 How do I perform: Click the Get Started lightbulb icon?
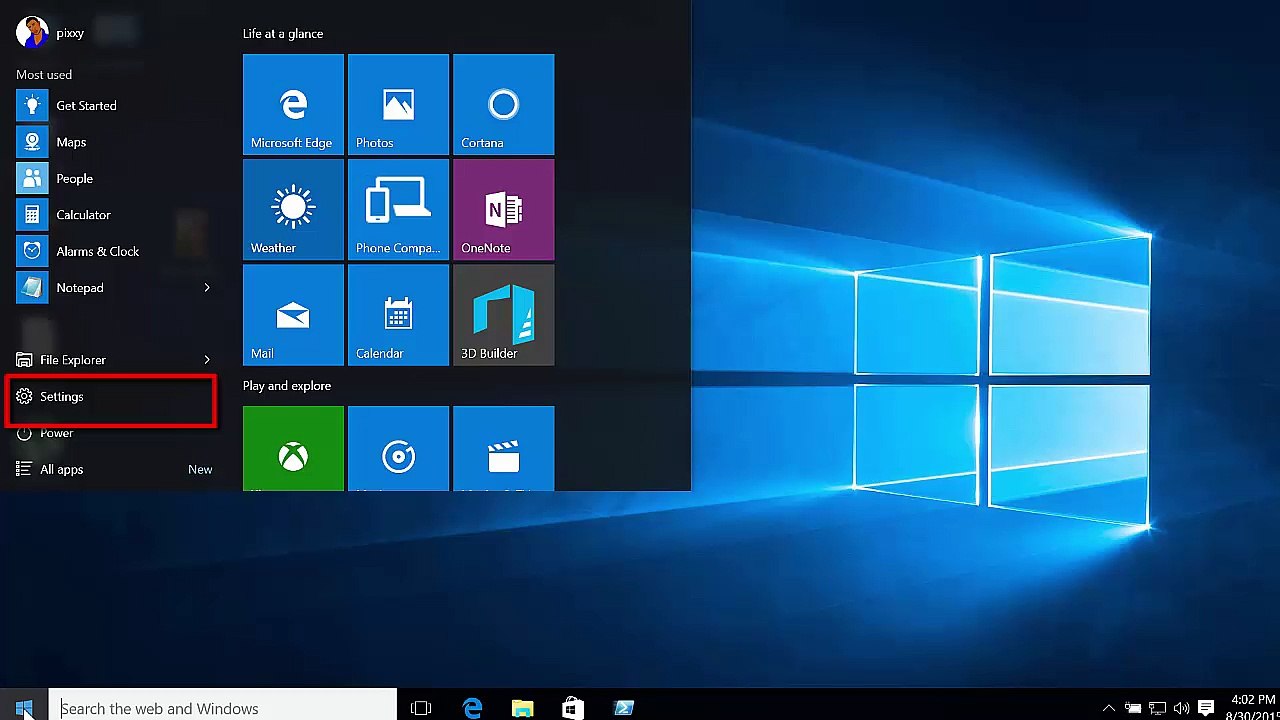(x=32, y=105)
